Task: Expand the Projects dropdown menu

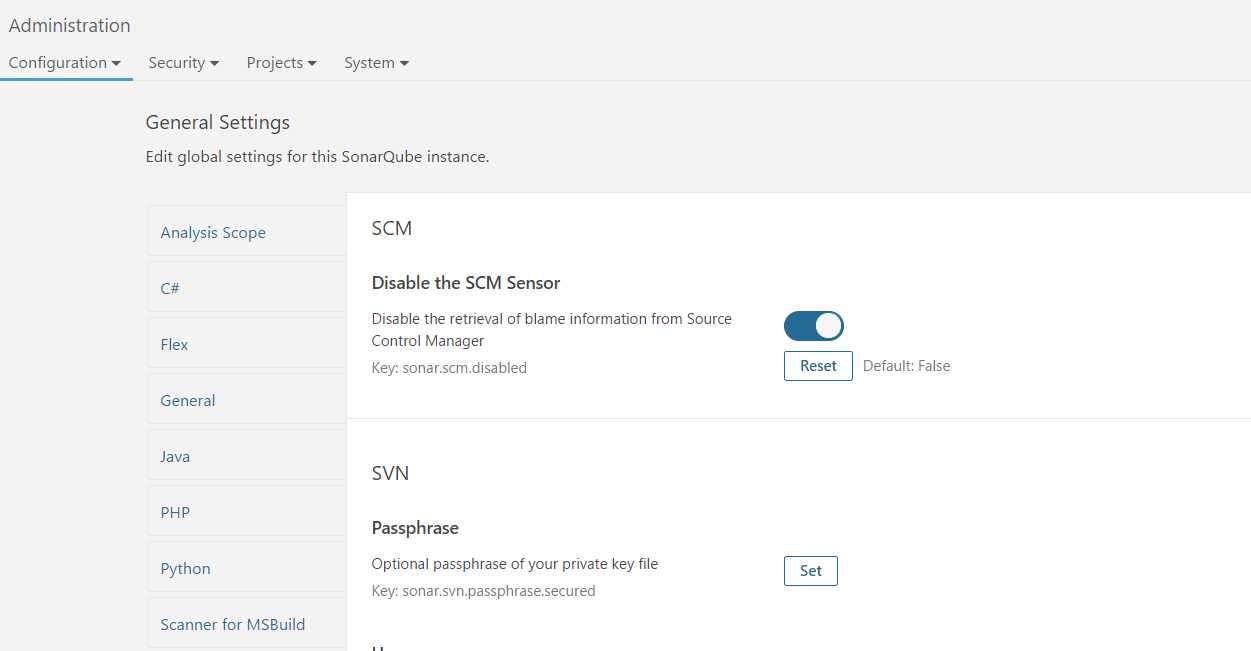Action: (282, 62)
